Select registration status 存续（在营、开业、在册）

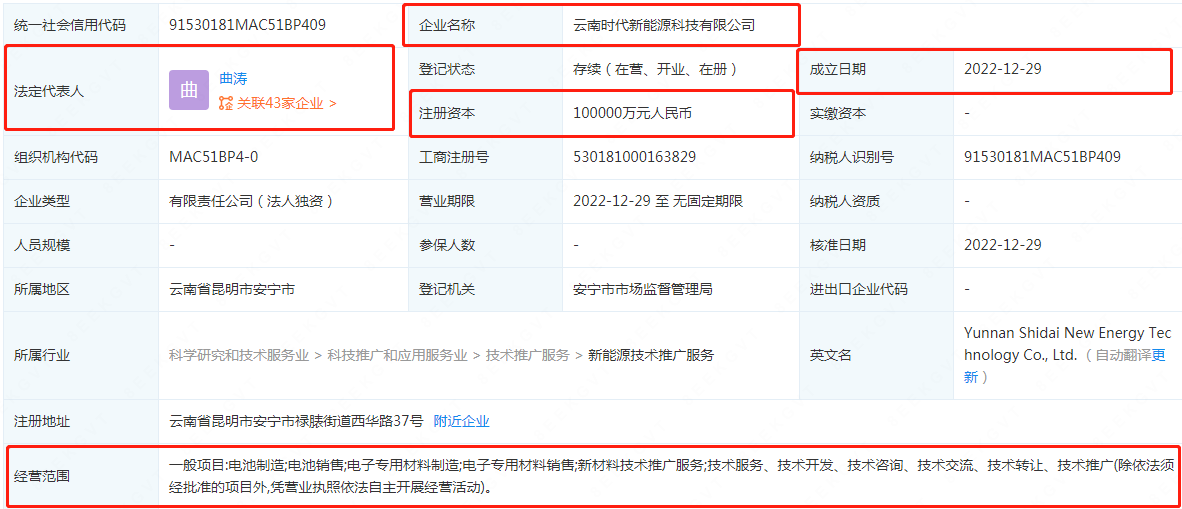click(x=654, y=69)
